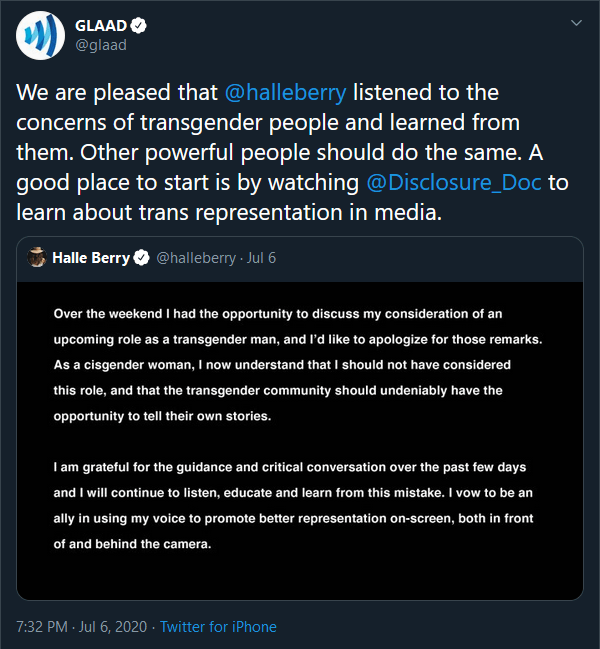Click the Twitter for iPhone source link
Viewport: 600px width, 649px height.
[218, 627]
